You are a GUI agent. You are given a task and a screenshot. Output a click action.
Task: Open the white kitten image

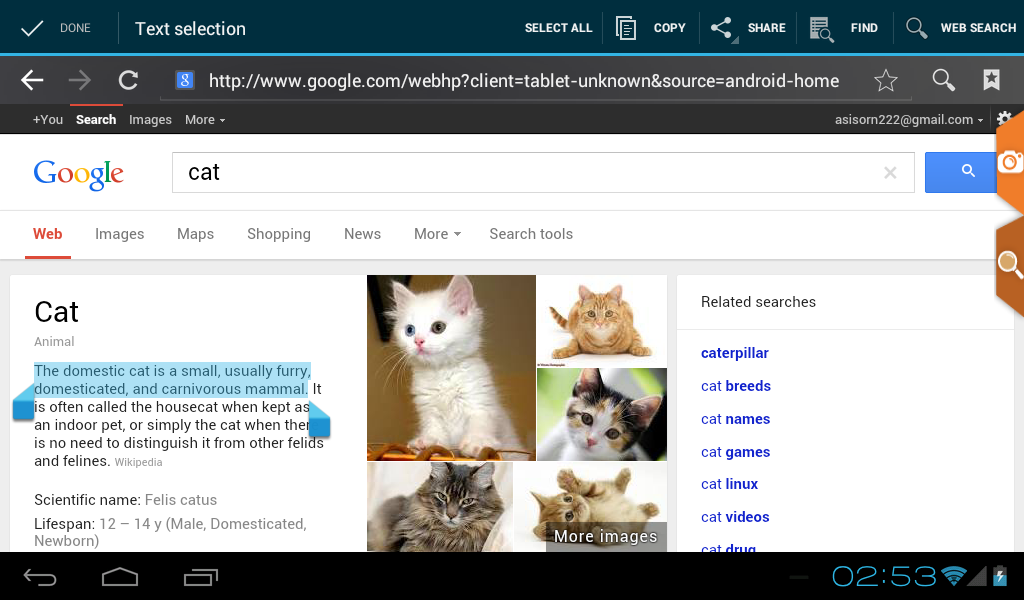[x=451, y=368]
